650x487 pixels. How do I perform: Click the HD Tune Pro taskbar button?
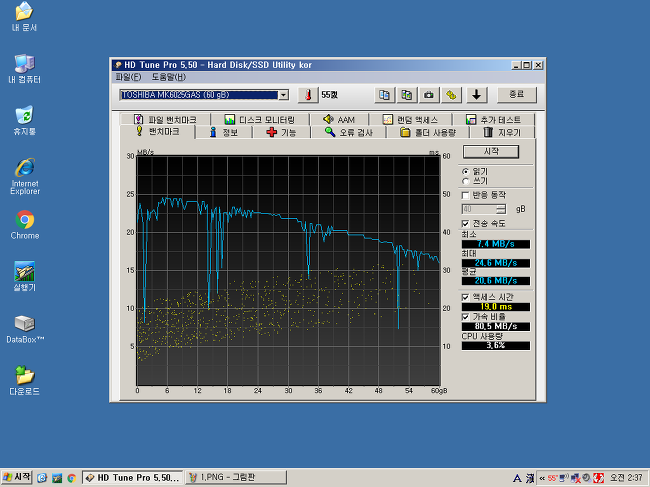133,478
